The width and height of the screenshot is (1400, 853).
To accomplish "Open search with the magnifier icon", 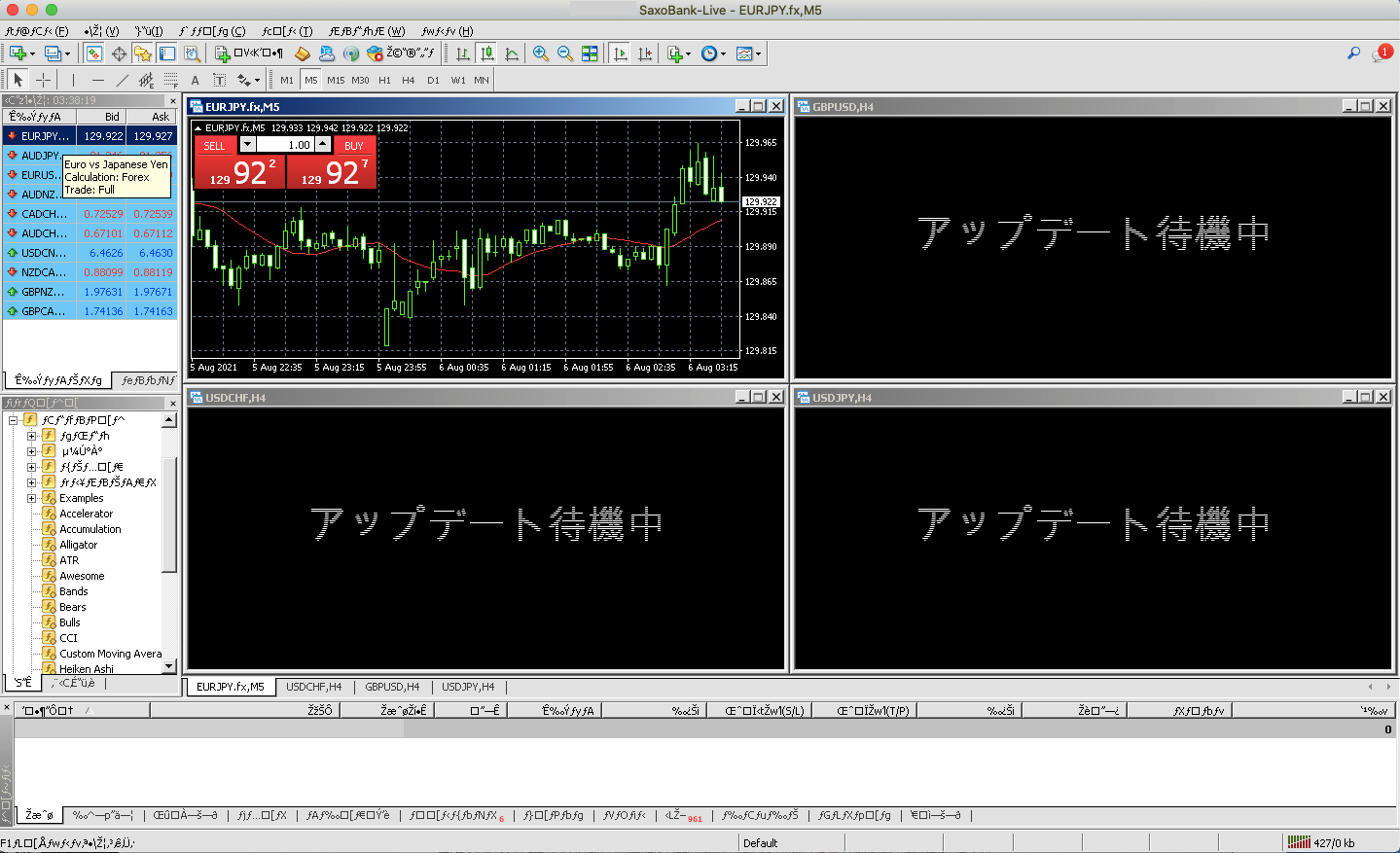I will click(x=1353, y=53).
